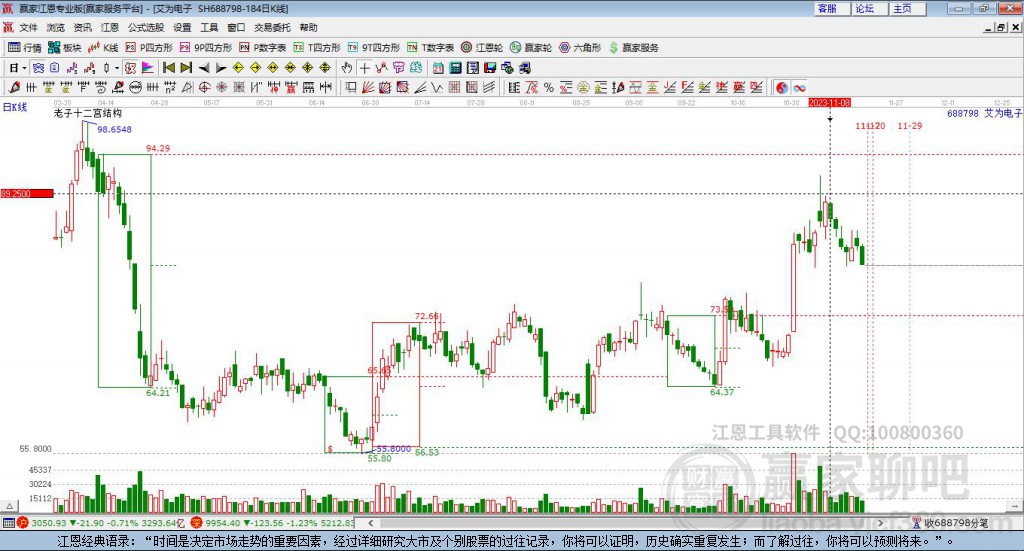
Task: Open the P四方形 square tool
Action: [148, 48]
